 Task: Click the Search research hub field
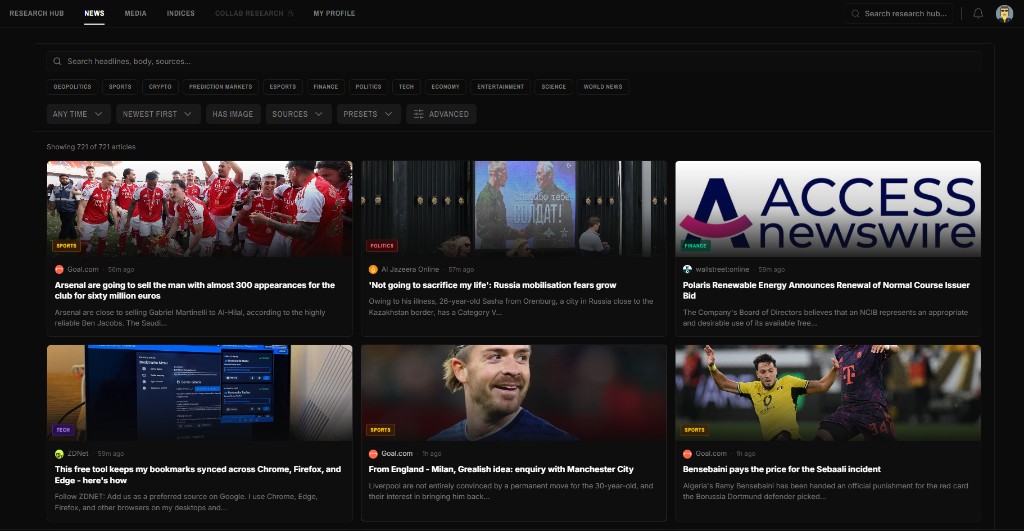[x=899, y=13]
